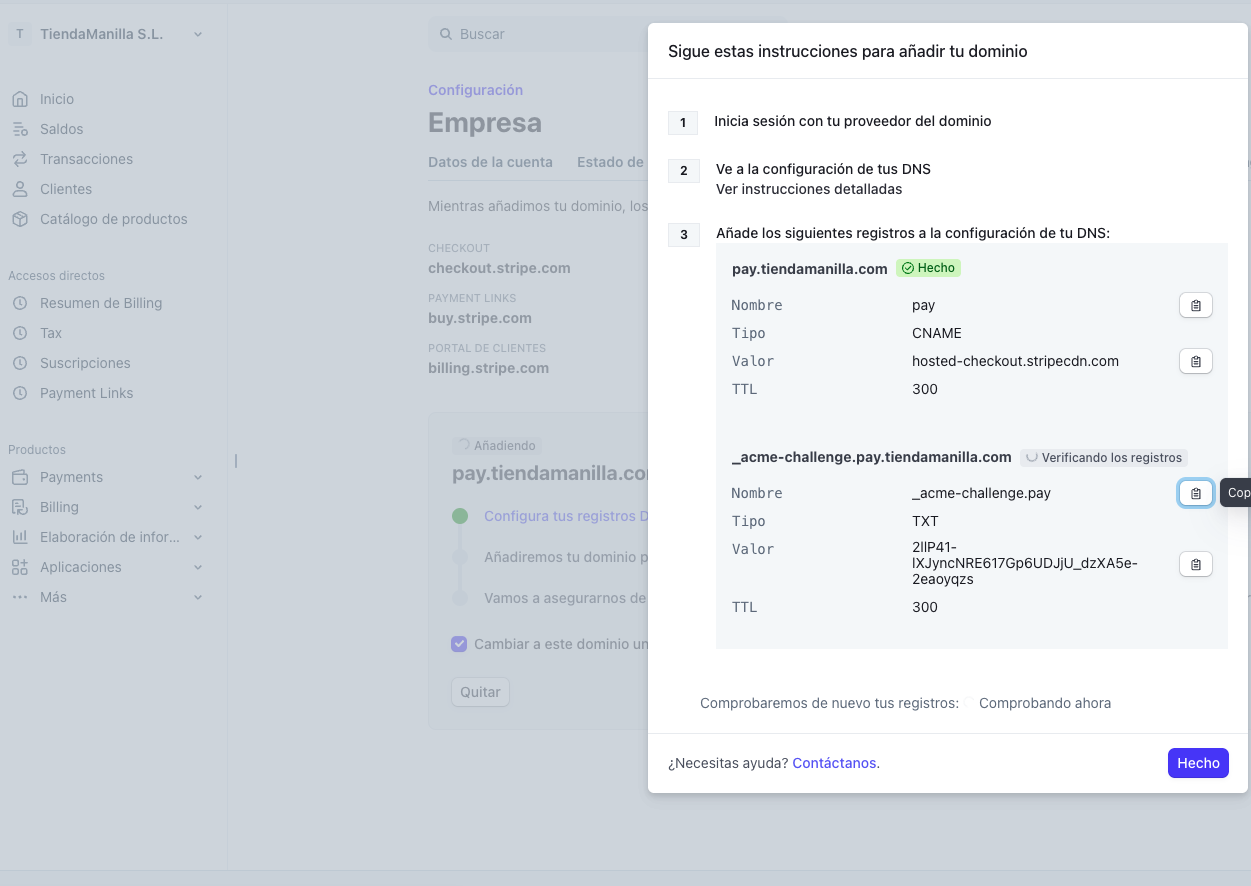Click the Catálogo de productos box icon
The height and width of the screenshot is (886, 1251).
[x=20, y=219]
